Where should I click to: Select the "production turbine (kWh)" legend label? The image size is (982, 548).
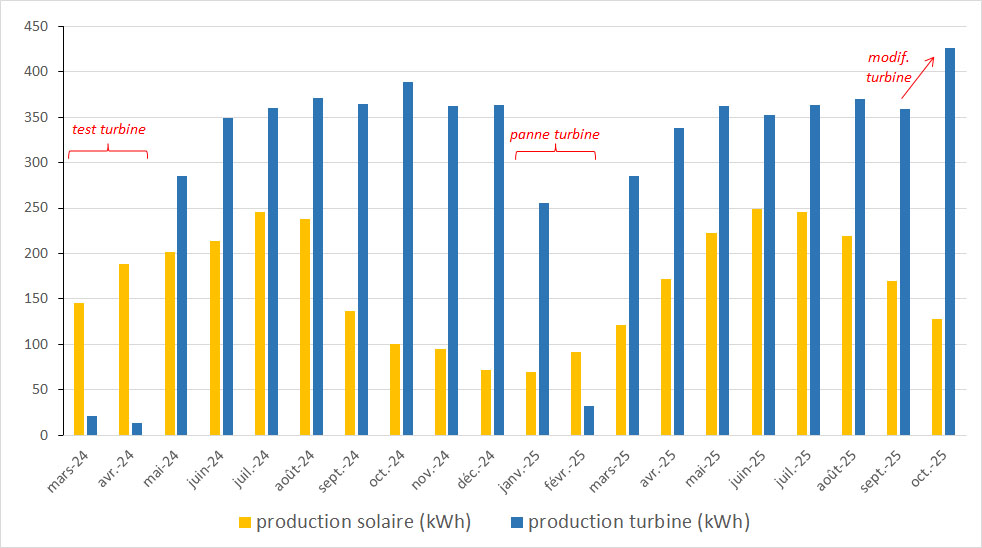tap(638, 522)
